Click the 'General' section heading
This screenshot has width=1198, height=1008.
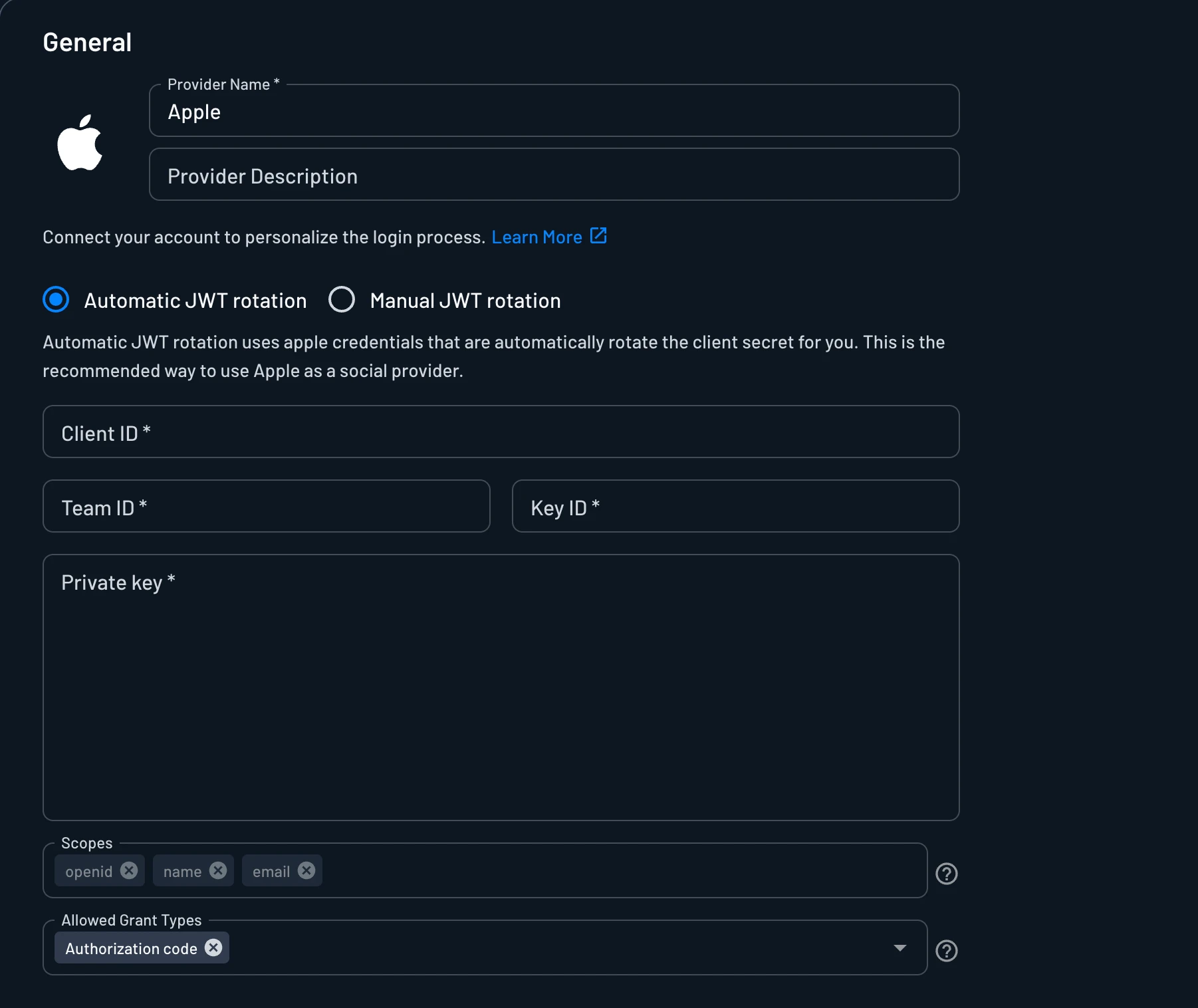(x=87, y=43)
